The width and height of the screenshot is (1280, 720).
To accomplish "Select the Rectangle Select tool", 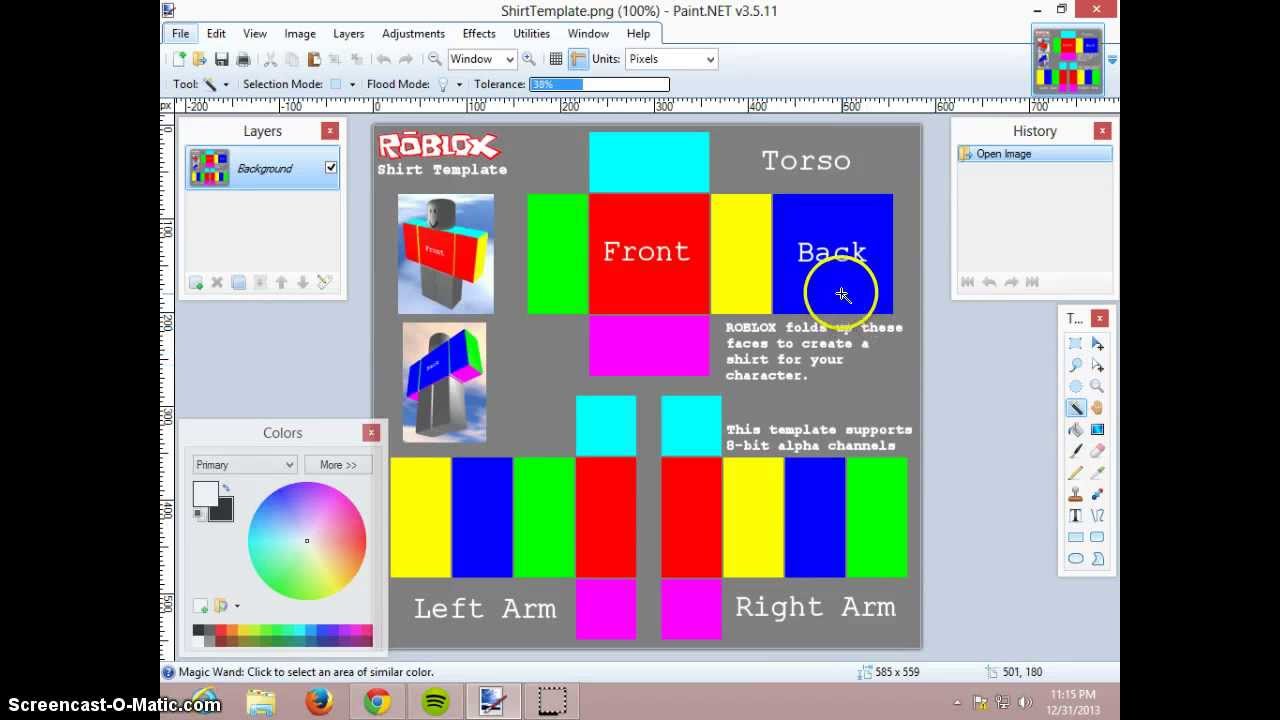I will click(x=1076, y=343).
